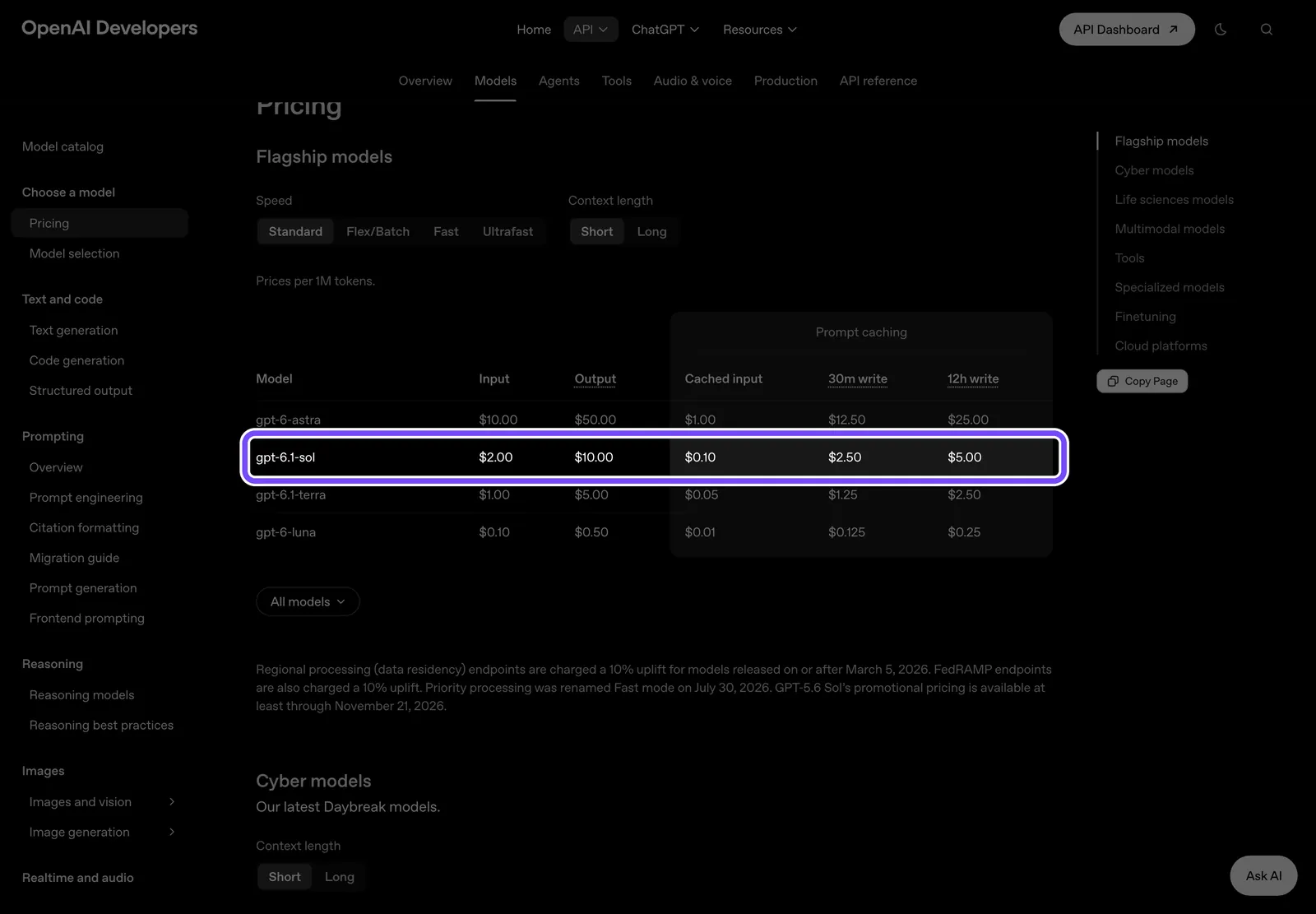Open Image generation sidebar link
Viewport: 1316px width, 914px height.
pos(79,832)
